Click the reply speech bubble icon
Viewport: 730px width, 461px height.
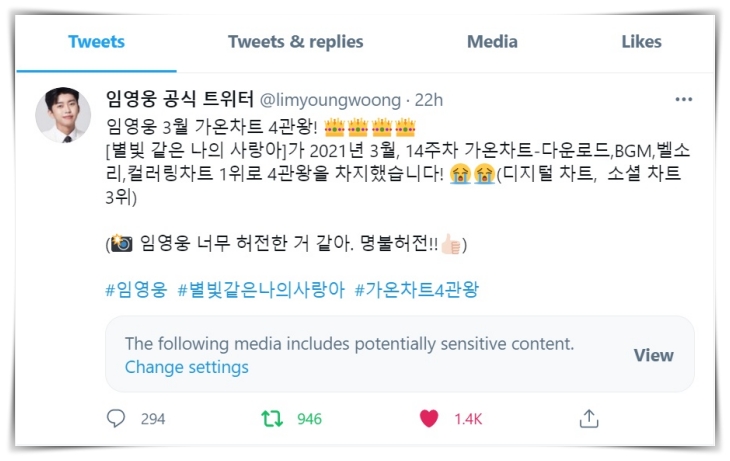116,418
